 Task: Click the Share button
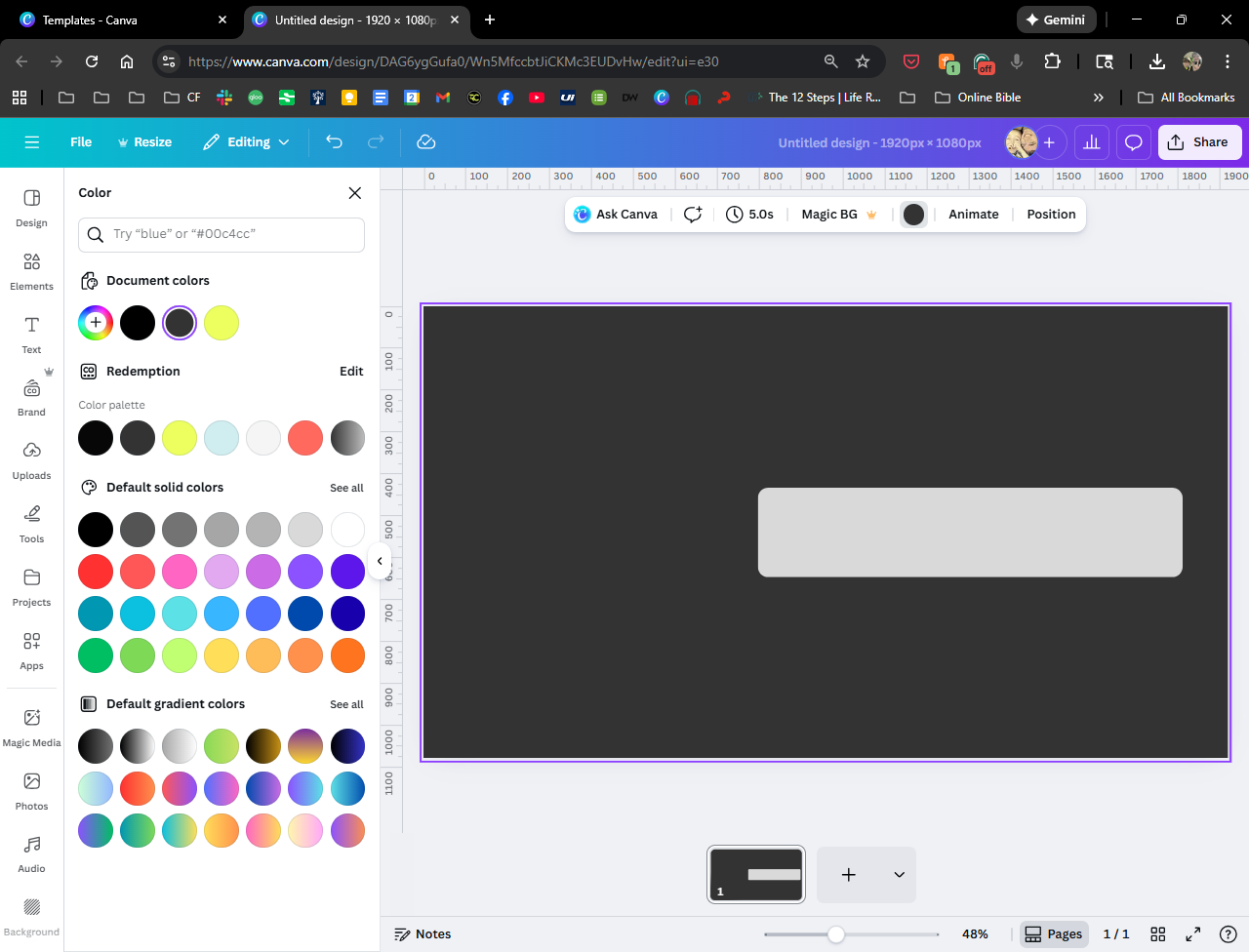pyautogui.click(x=1199, y=142)
